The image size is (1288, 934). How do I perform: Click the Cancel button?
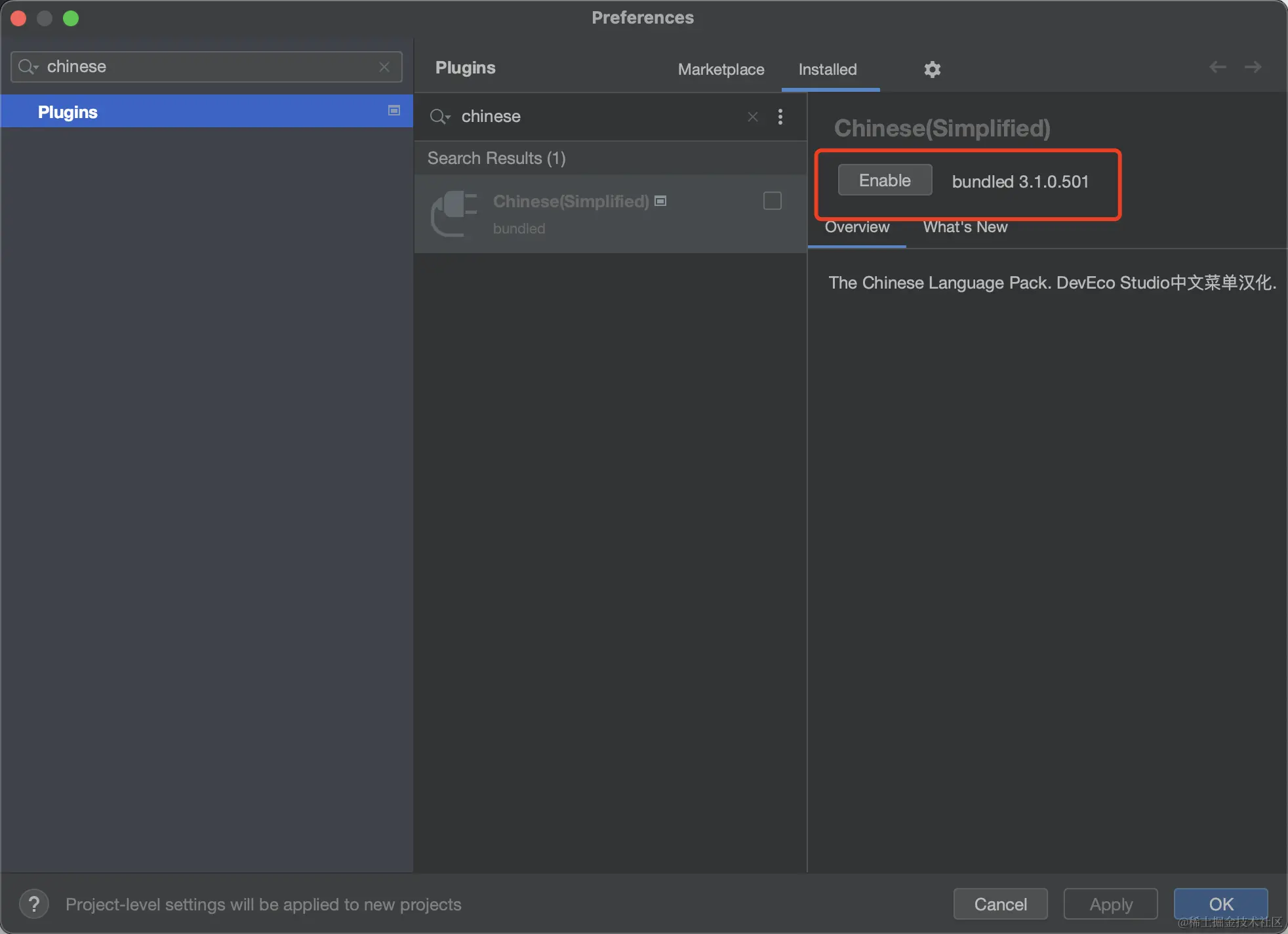tap(1000, 904)
